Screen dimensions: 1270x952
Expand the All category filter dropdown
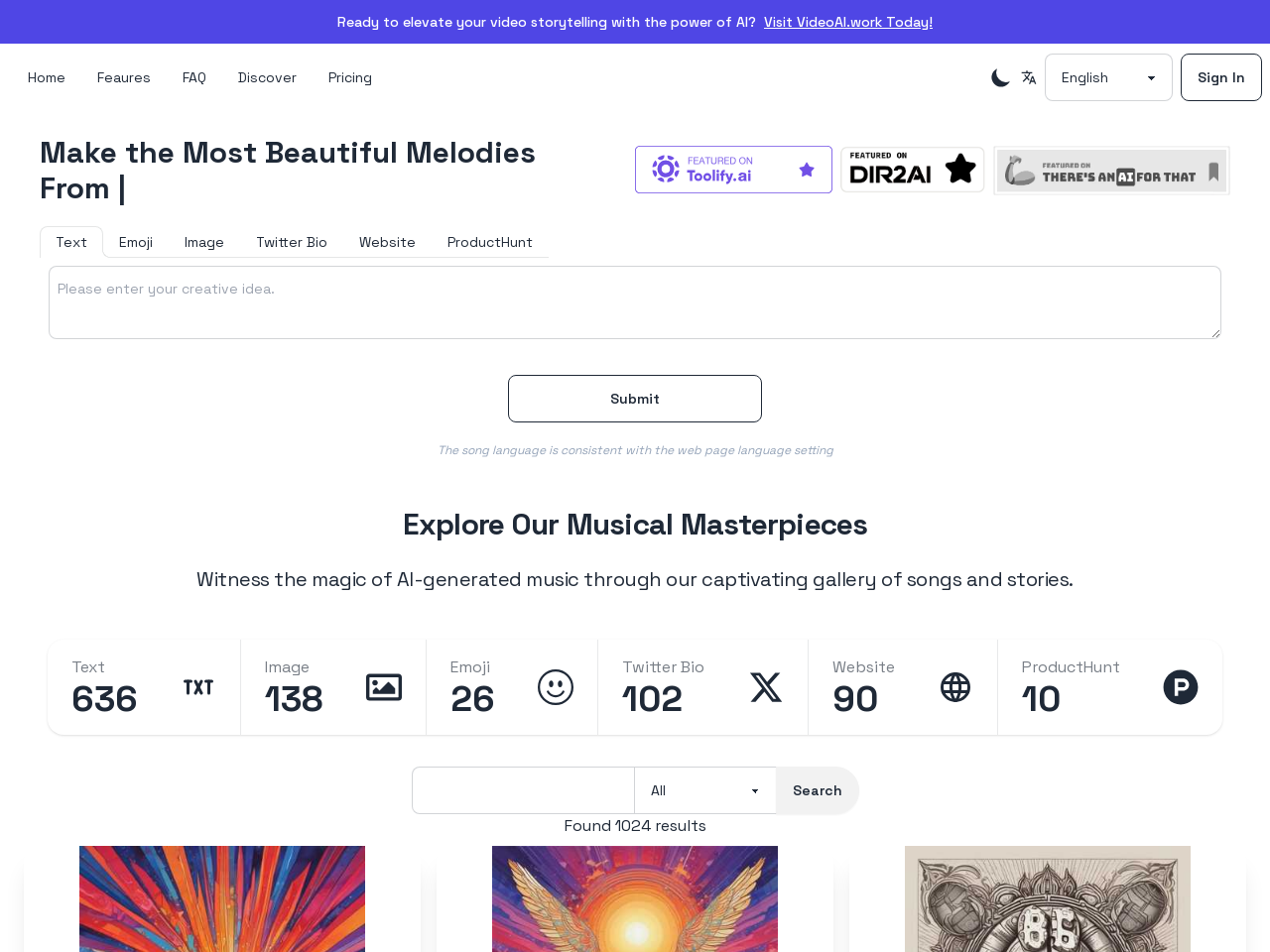tap(704, 790)
